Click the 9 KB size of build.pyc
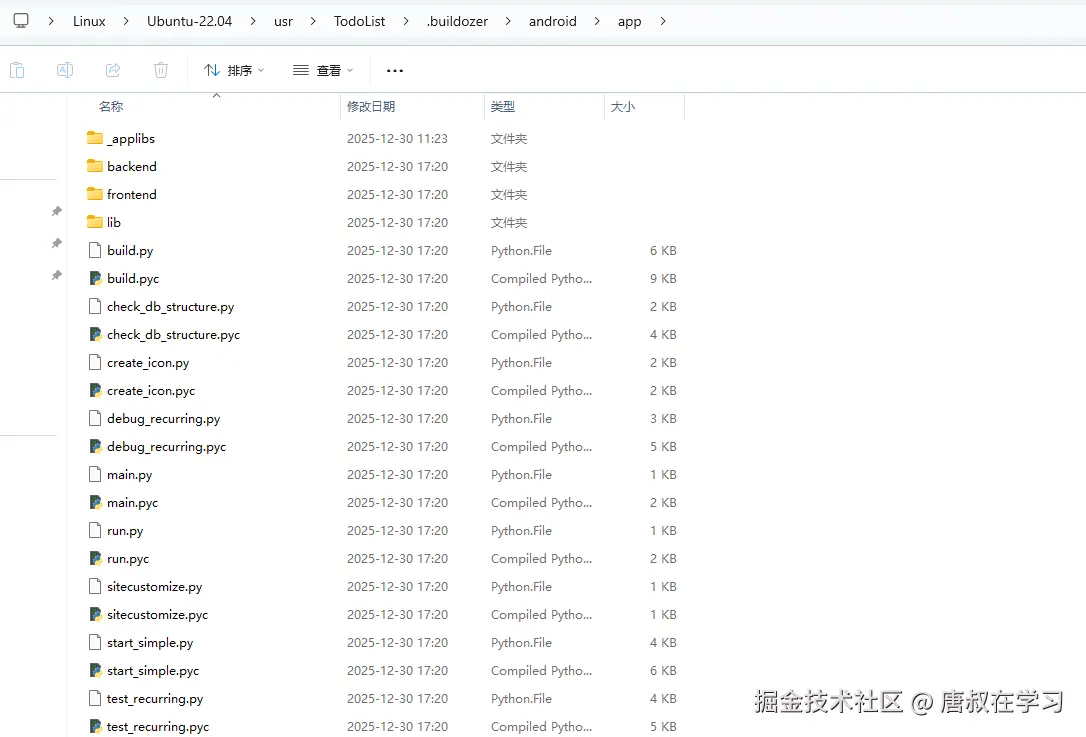Viewport: 1086px width, 737px height. click(x=663, y=278)
